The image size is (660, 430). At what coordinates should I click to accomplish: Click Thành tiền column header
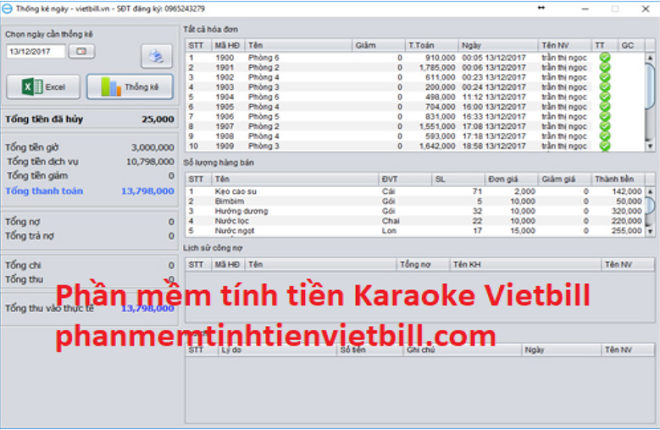pyautogui.click(x=618, y=179)
